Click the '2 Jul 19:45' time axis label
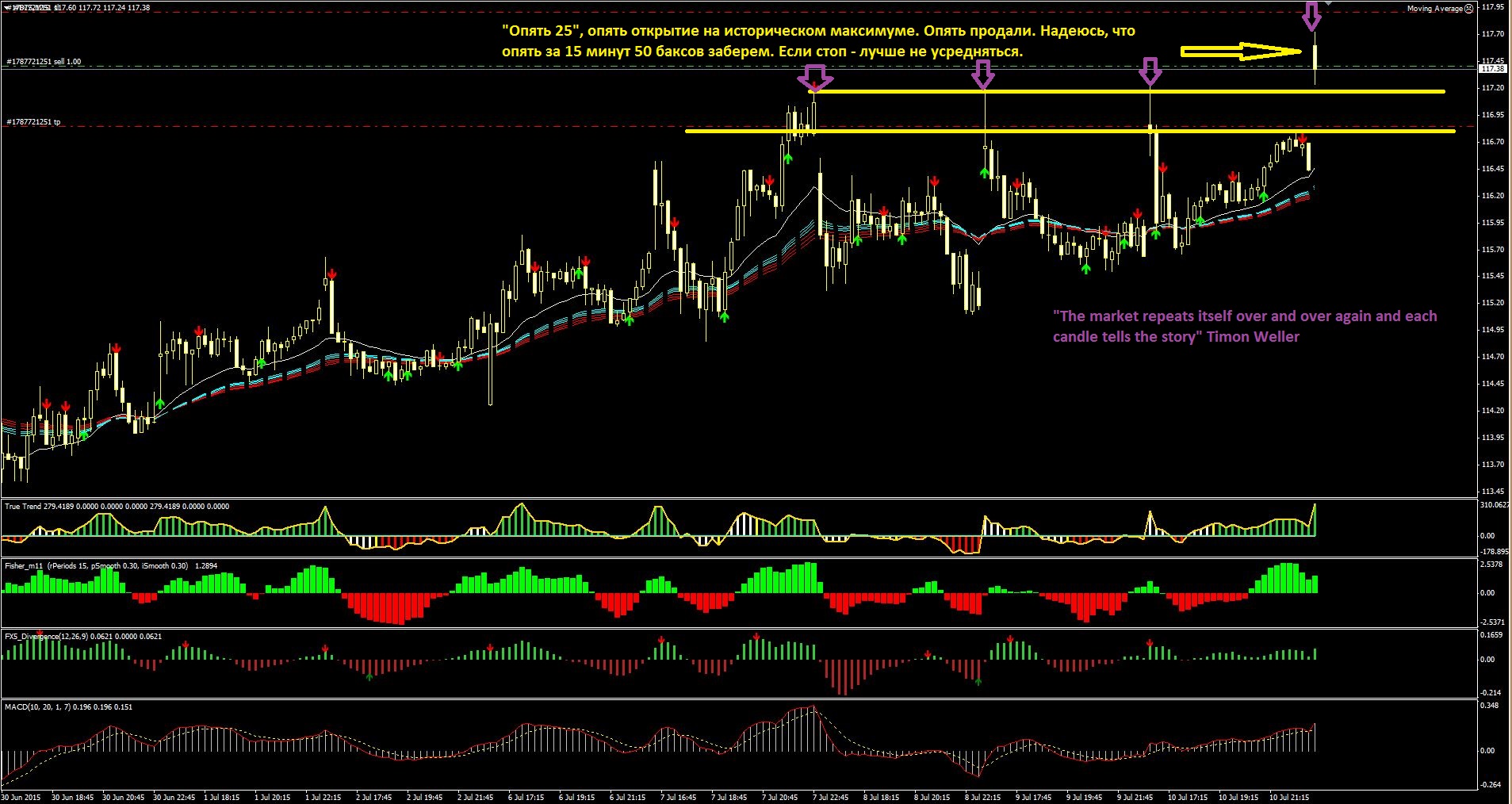The image size is (1512, 804). pyautogui.click(x=424, y=798)
